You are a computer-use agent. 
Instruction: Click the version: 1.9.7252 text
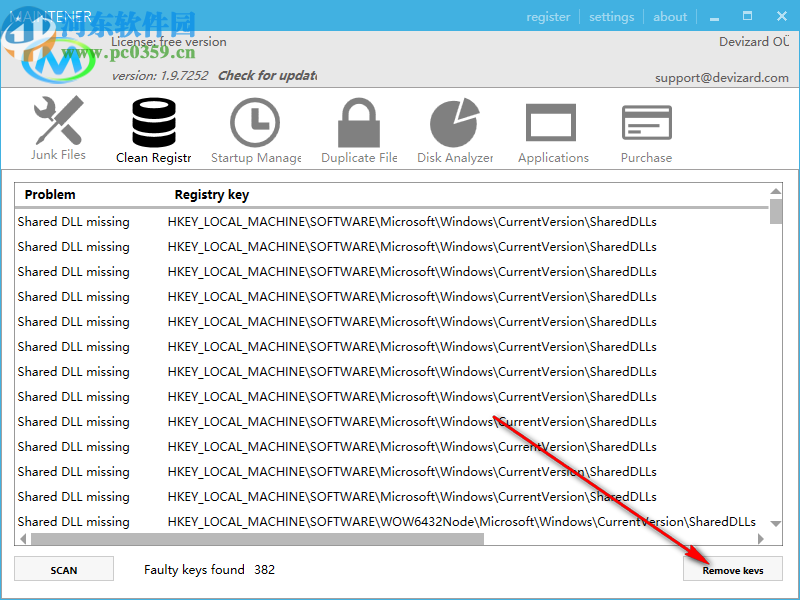[x=160, y=76]
